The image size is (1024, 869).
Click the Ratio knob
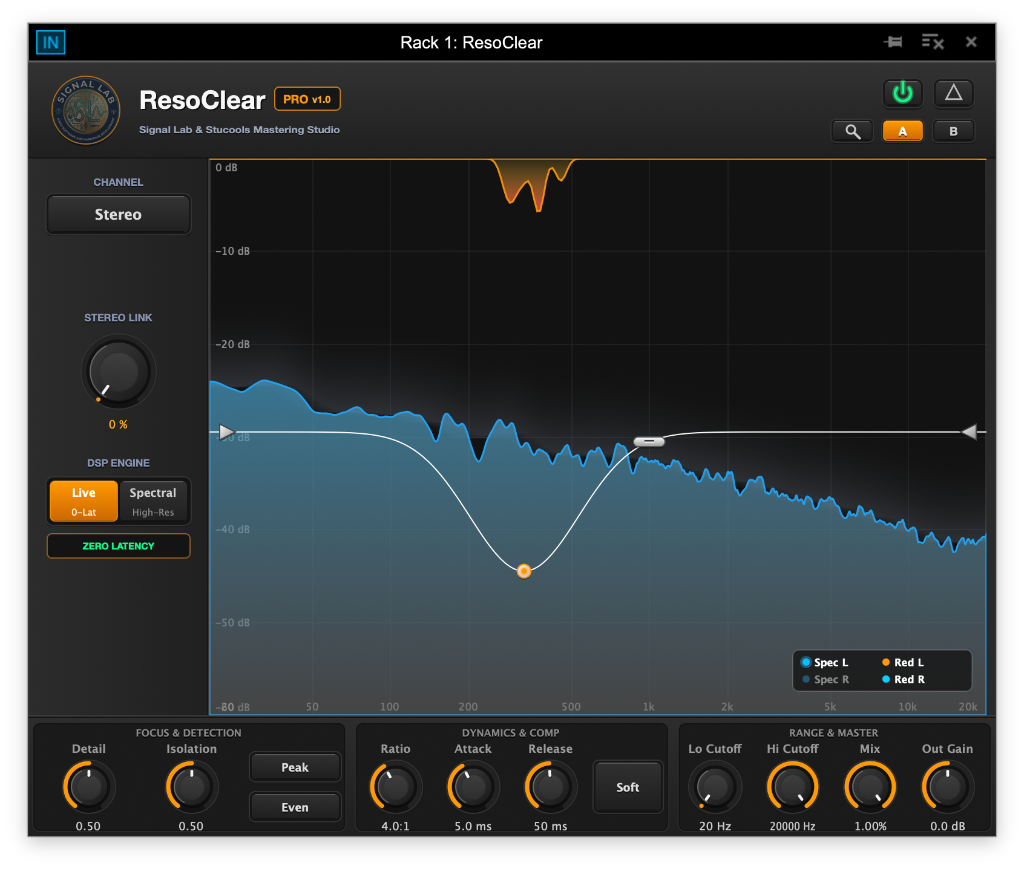click(x=396, y=787)
